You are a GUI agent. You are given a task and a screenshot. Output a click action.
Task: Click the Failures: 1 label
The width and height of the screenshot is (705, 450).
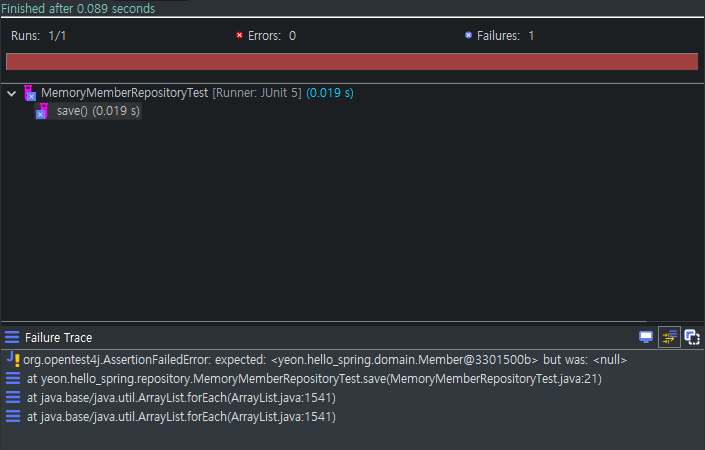point(506,36)
